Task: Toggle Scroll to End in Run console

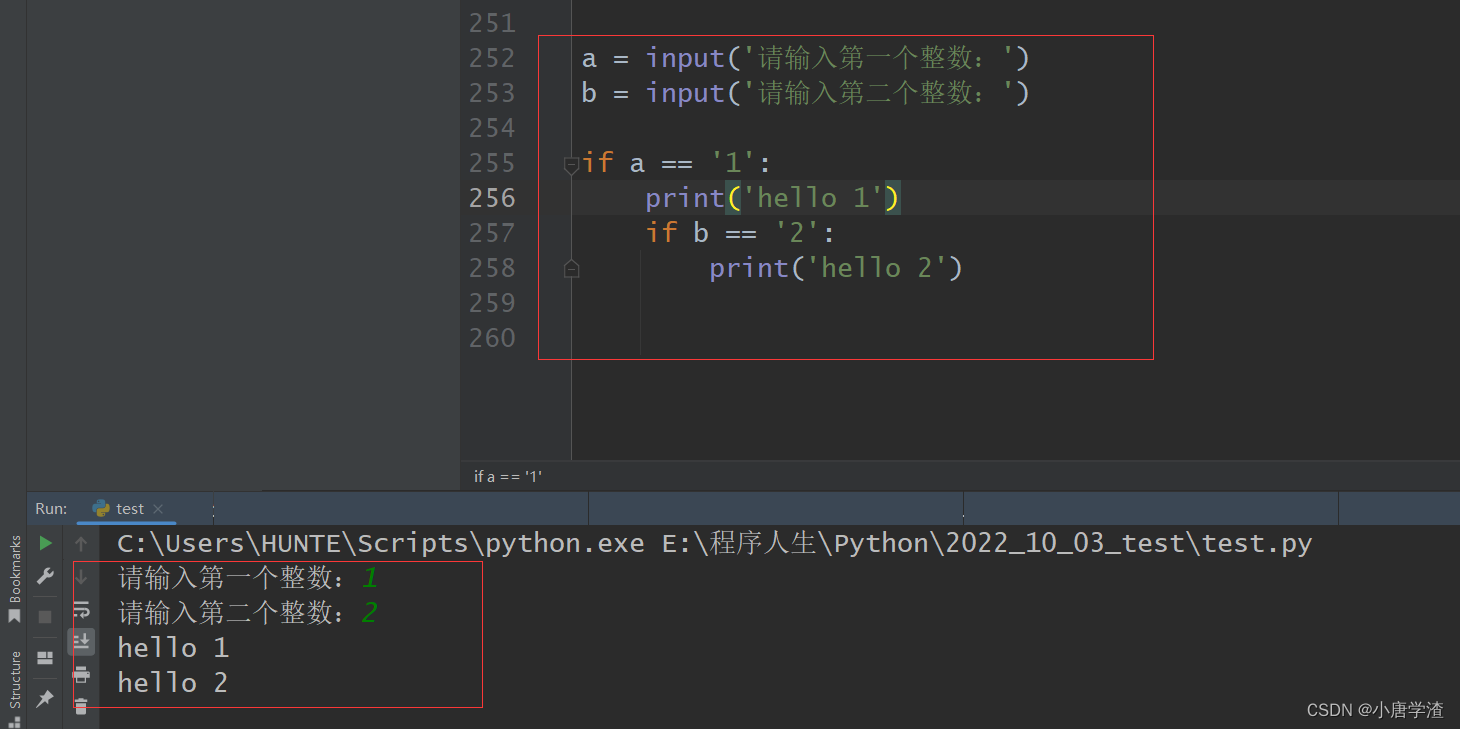Action: point(81,641)
